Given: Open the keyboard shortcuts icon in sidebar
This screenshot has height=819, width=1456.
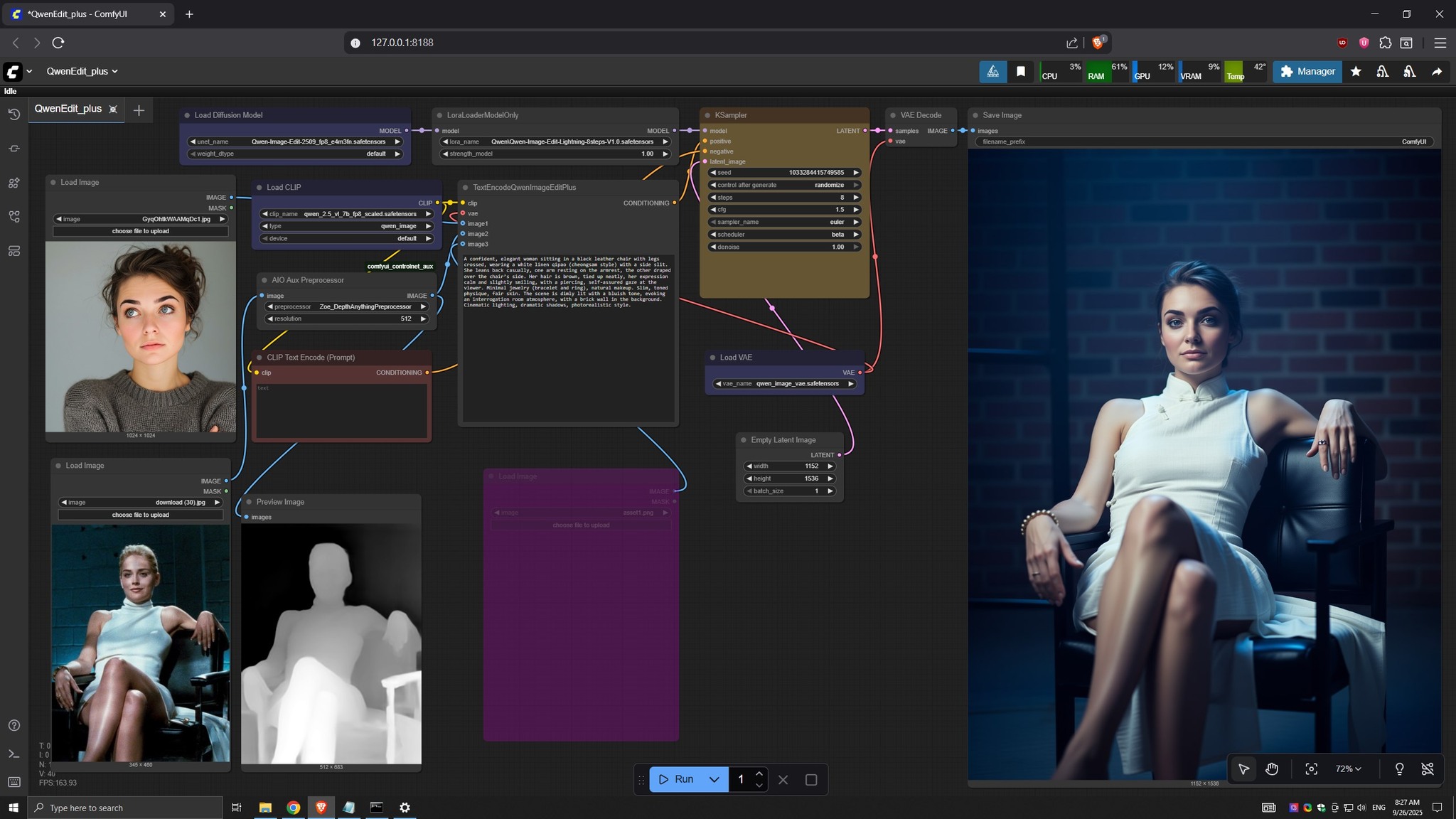Looking at the screenshot, I should pyautogui.click(x=14, y=782).
